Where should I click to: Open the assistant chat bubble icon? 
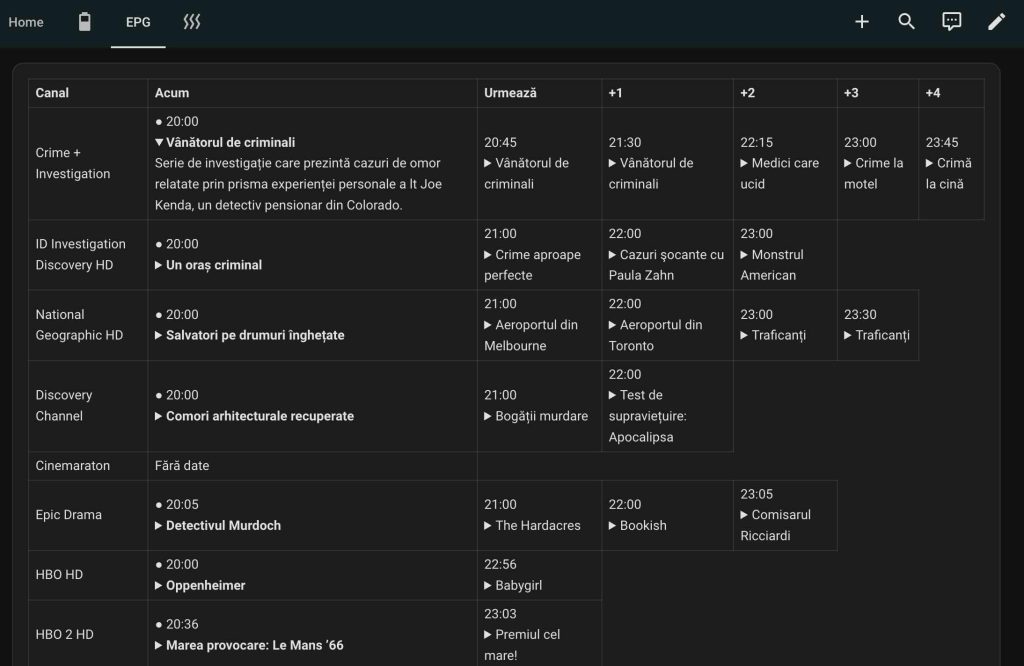pyautogui.click(x=952, y=22)
